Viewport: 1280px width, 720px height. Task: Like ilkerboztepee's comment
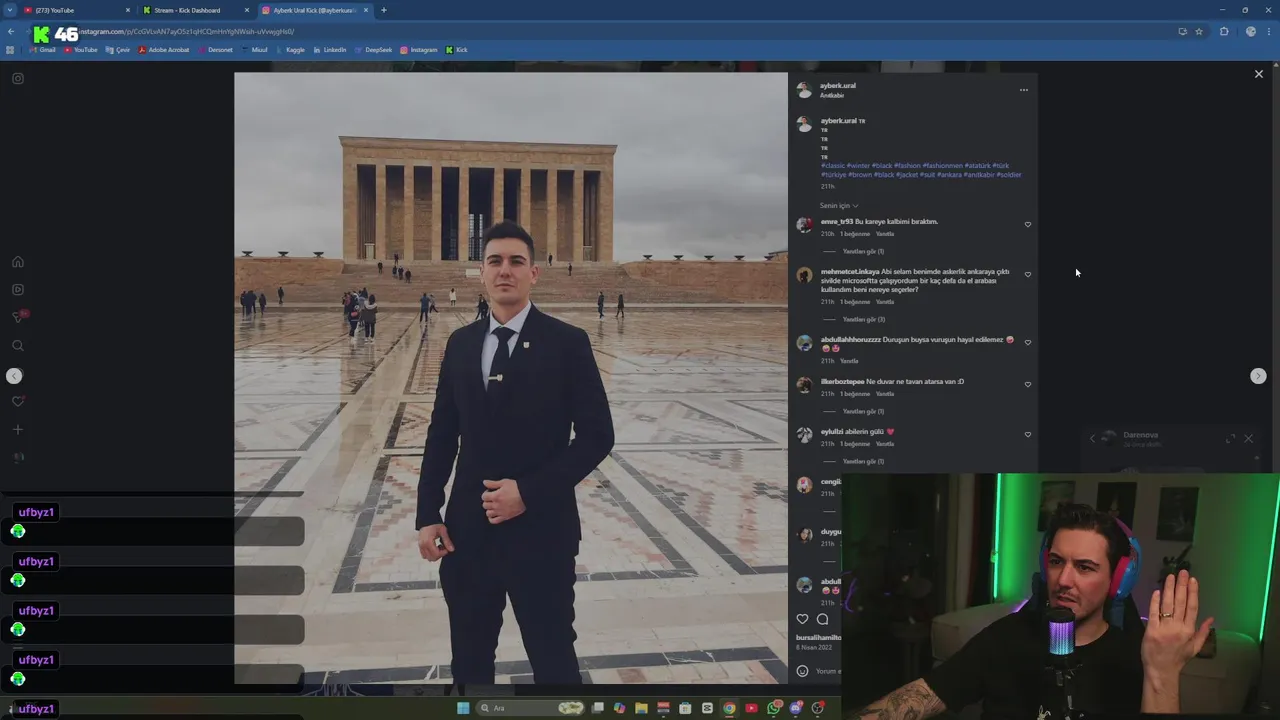coord(1027,384)
